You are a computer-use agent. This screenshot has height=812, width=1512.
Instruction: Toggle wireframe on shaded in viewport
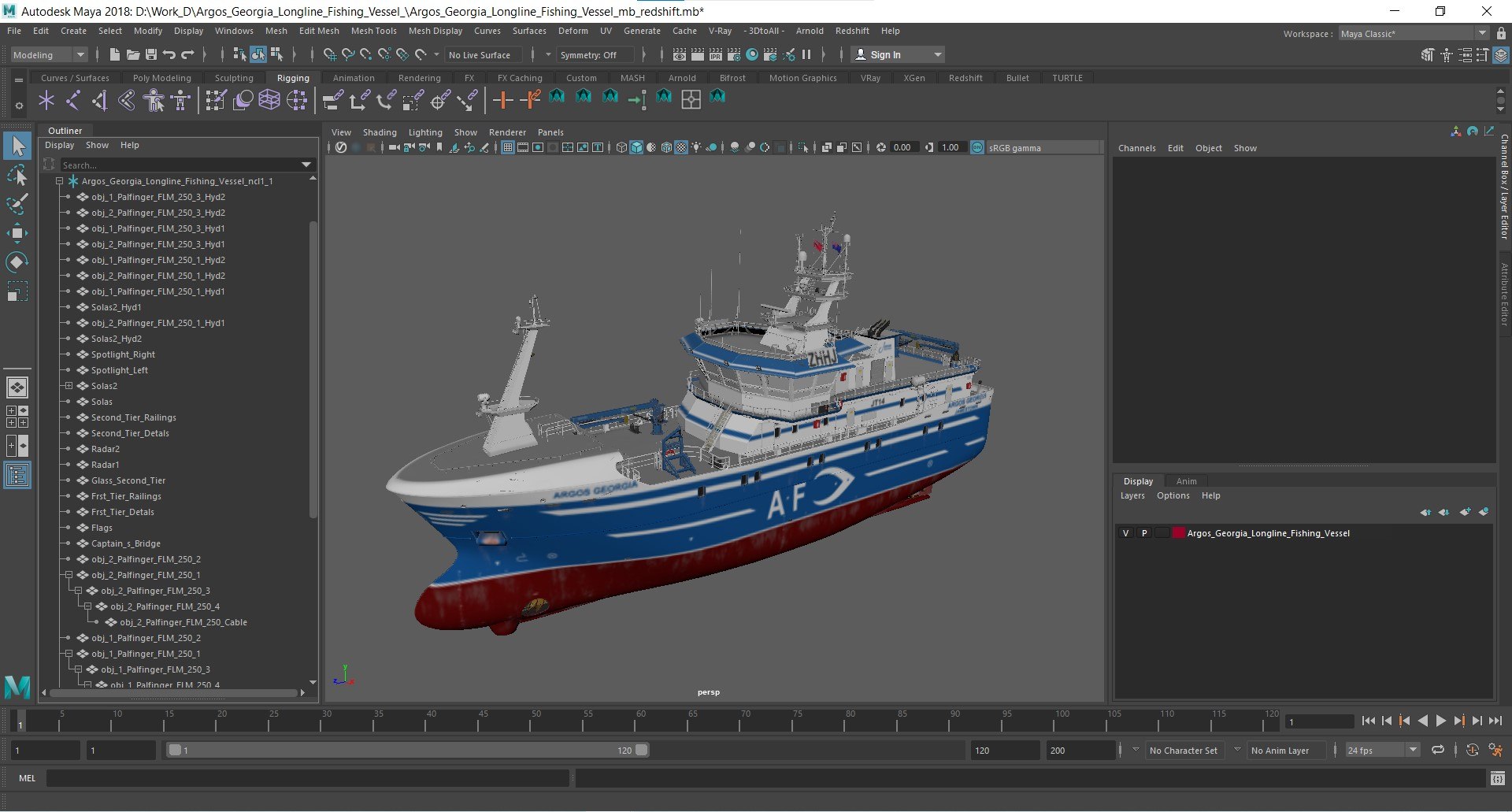666,147
